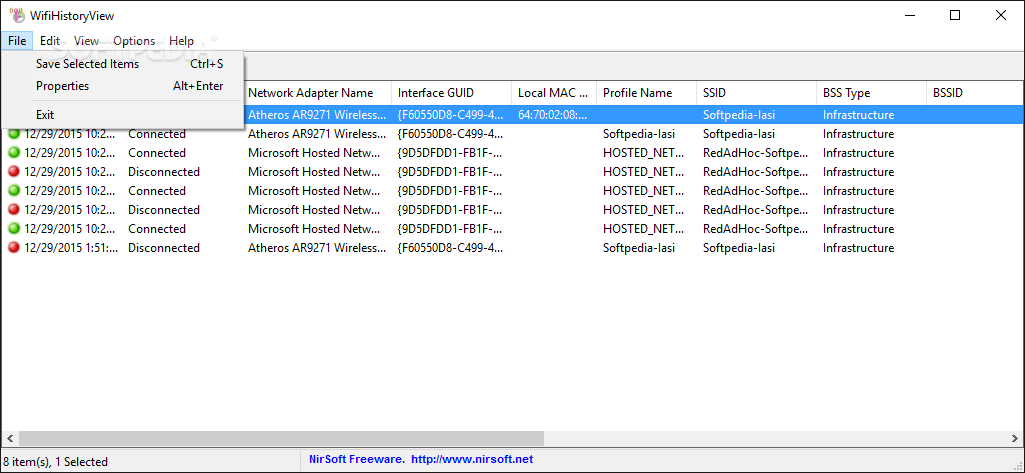Minimize the WifiHistoryView window

910,16
